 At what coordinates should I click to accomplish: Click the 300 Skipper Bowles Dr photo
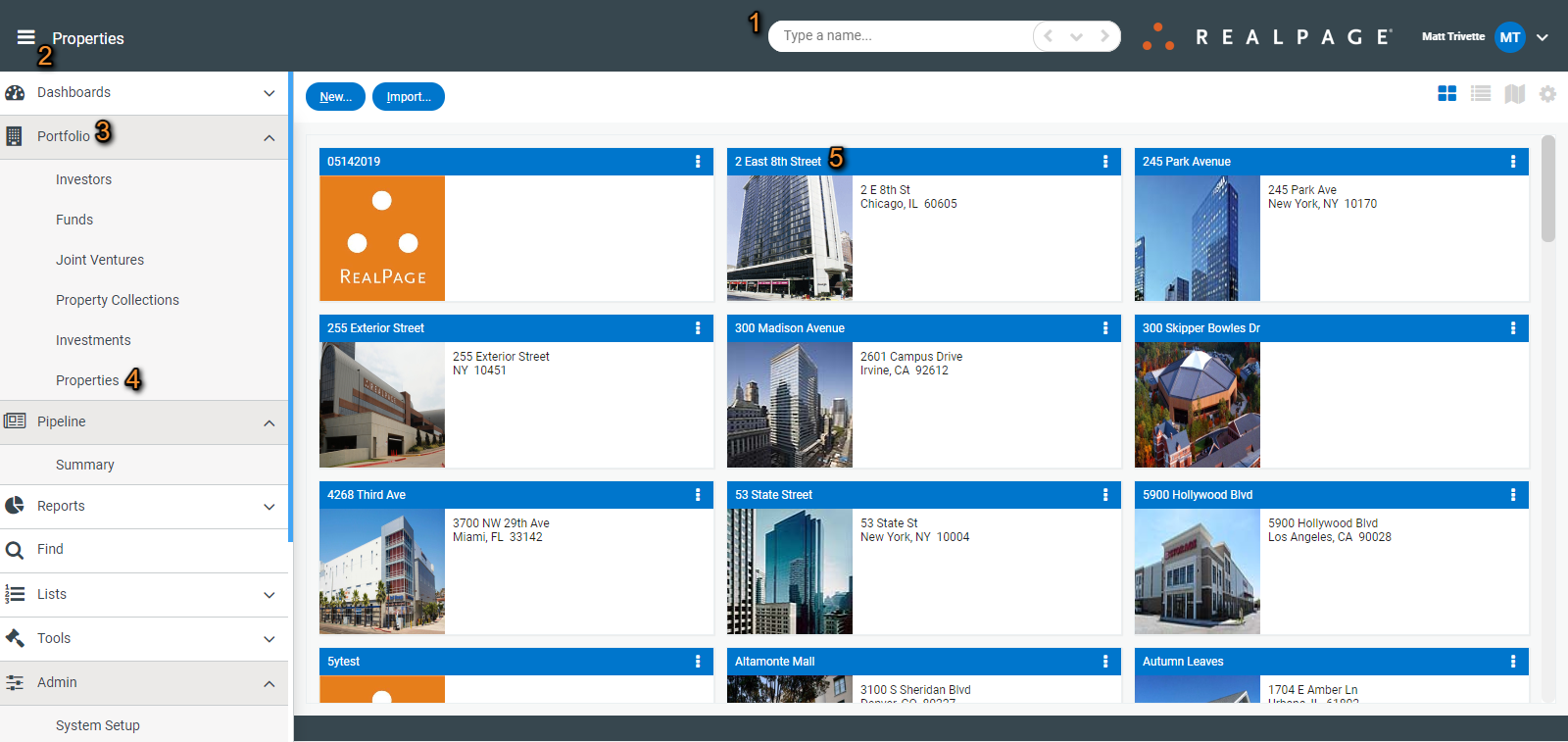tap(1198, 405)
